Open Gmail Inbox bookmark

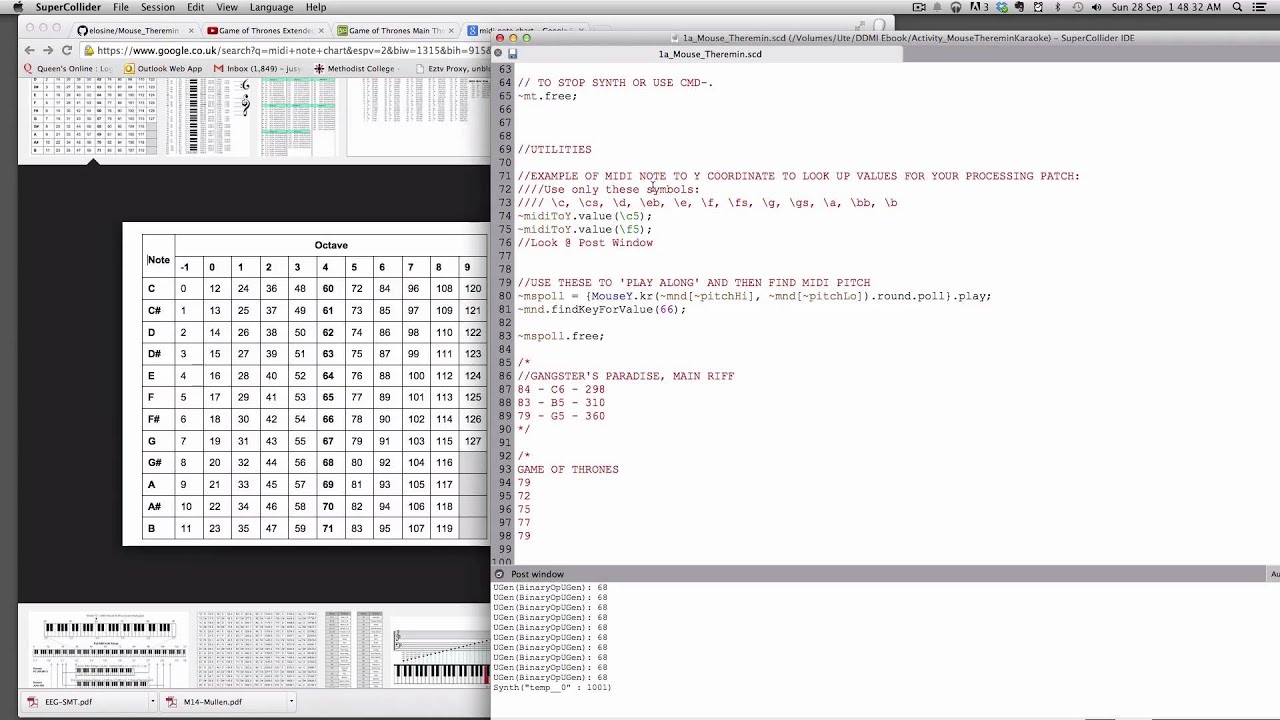259,69
